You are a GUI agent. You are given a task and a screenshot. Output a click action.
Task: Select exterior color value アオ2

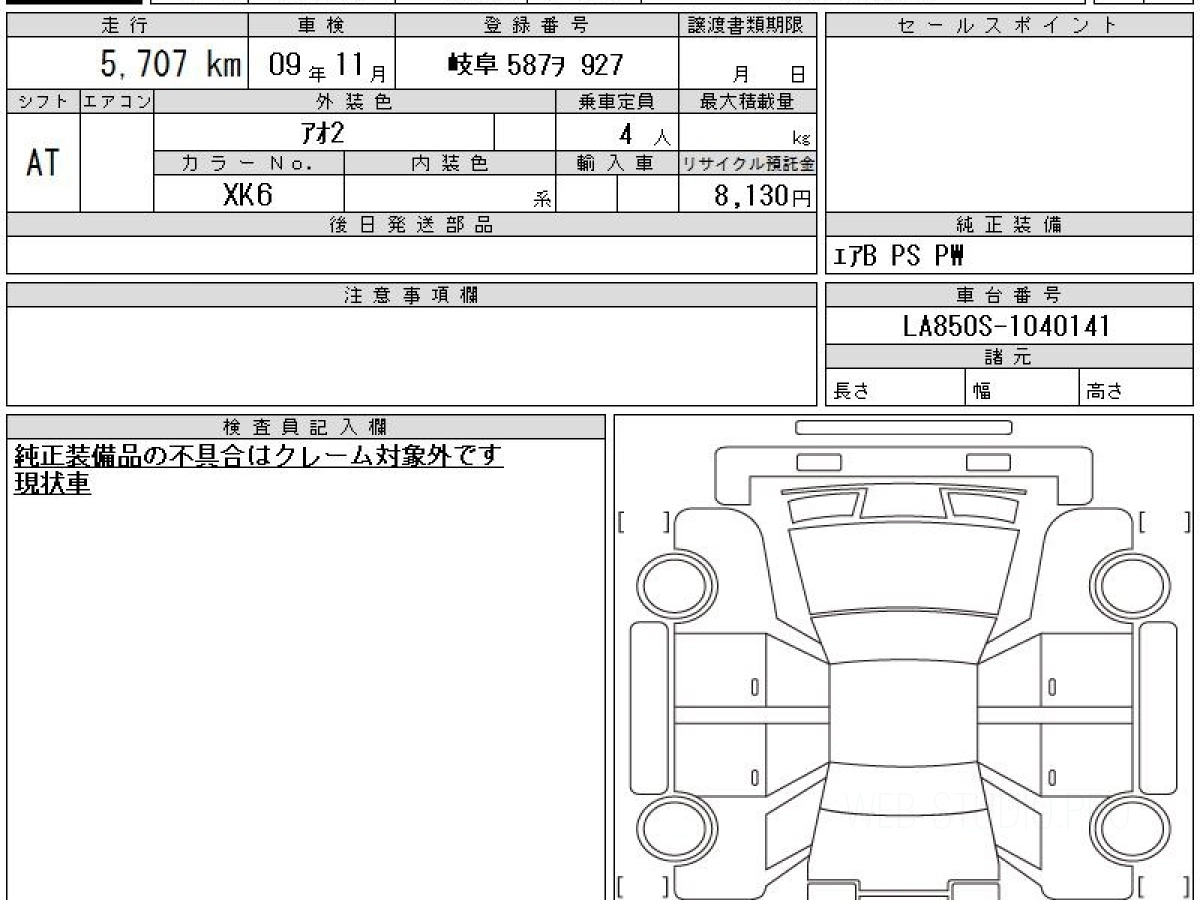[323, 132]
